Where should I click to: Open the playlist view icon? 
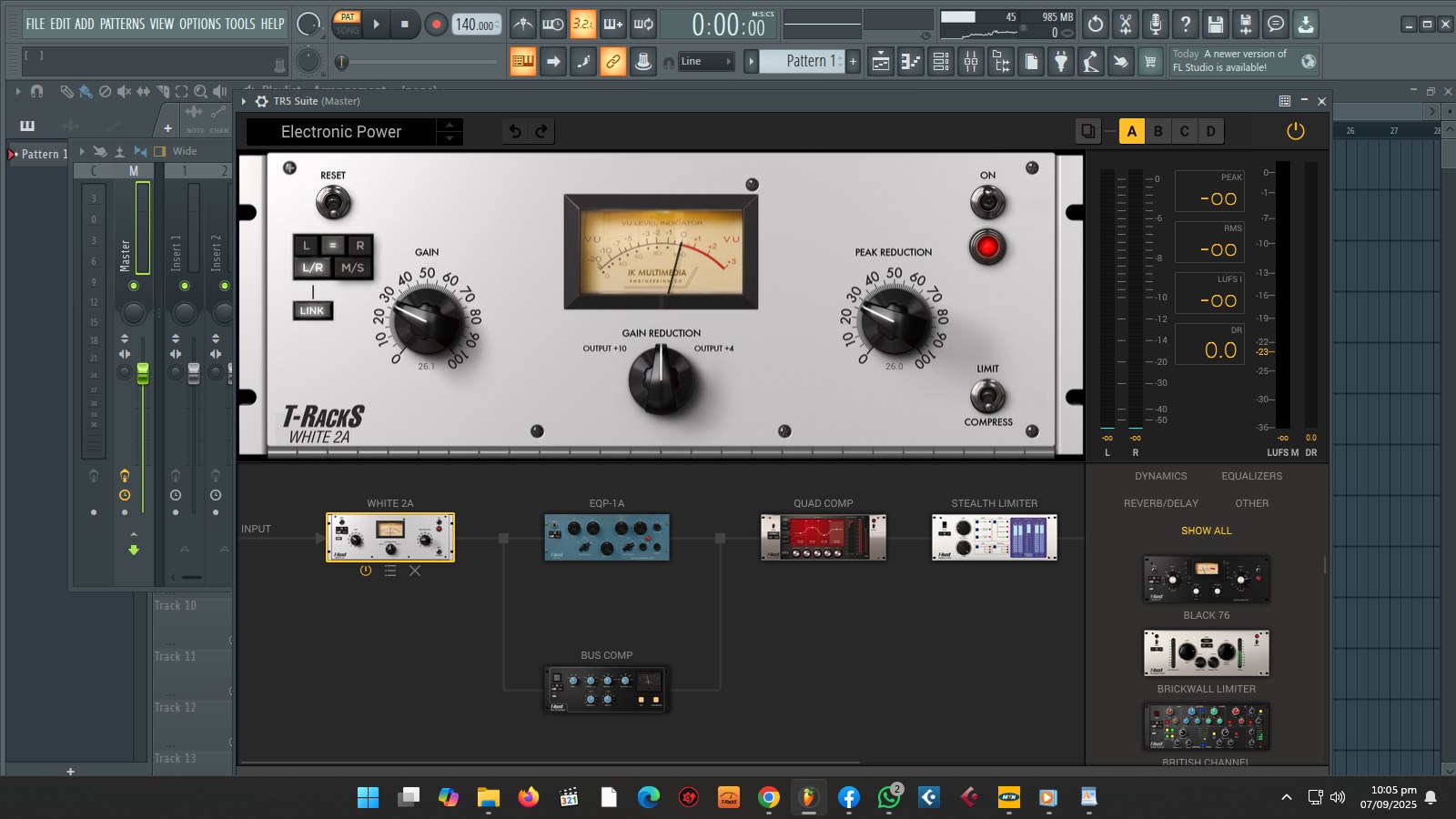(x=881, y=61)
